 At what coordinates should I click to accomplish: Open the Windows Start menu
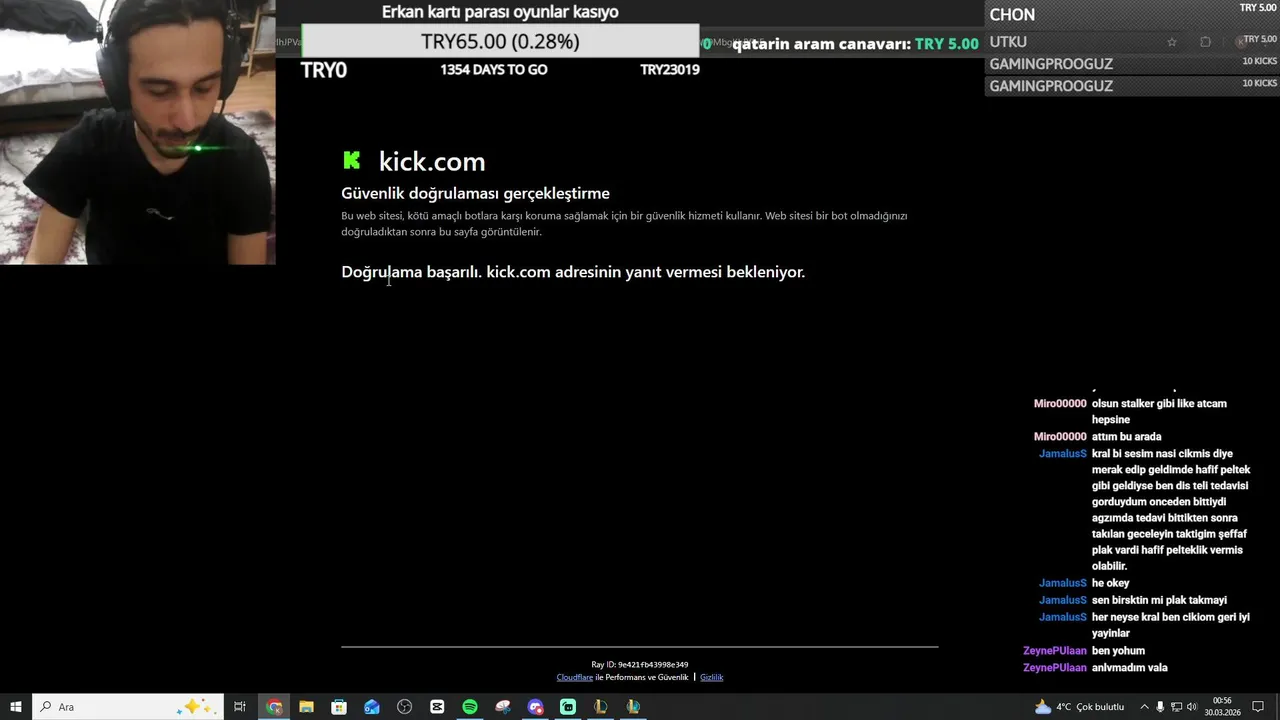16,707
